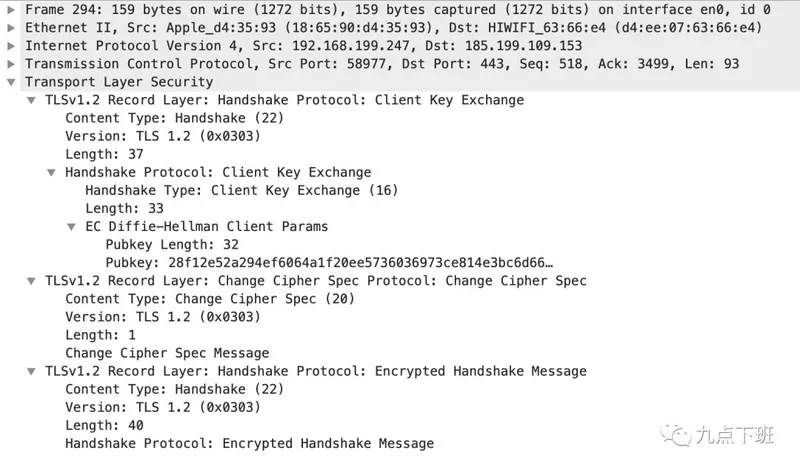Expand the Frame 294 row arrow
The height and width of the screenshot is (470, 800).
tap(11, 9)
